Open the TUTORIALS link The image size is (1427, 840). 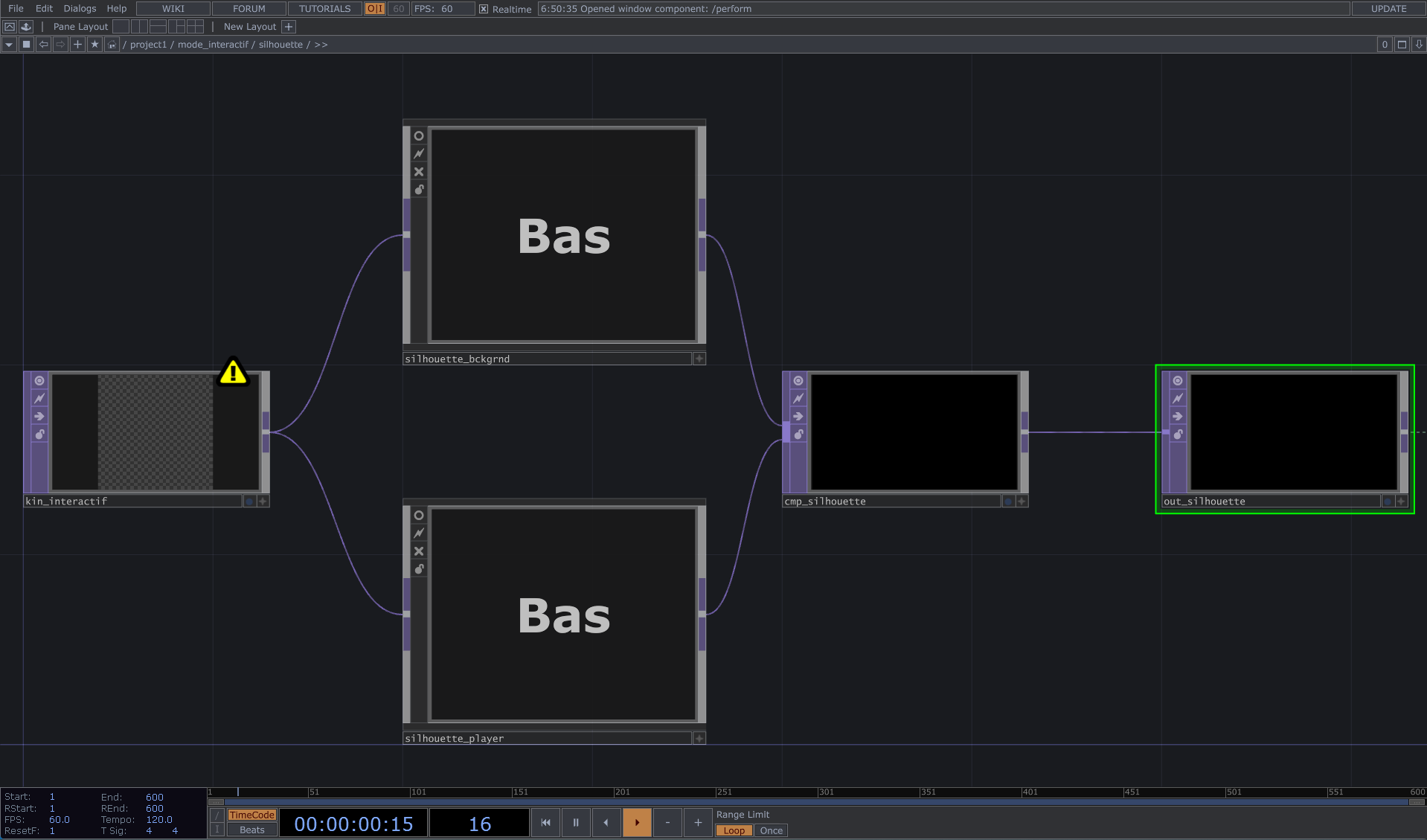point(324,9)
